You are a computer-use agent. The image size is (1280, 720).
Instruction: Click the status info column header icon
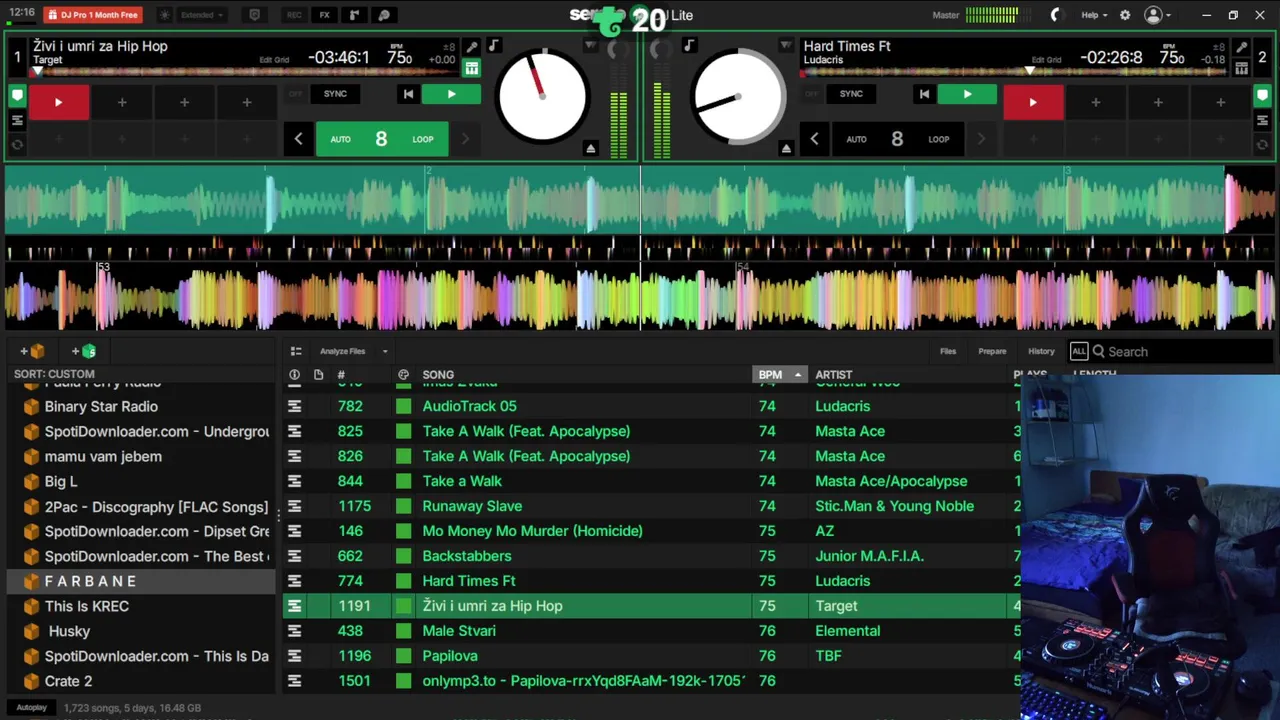(294, 375)
